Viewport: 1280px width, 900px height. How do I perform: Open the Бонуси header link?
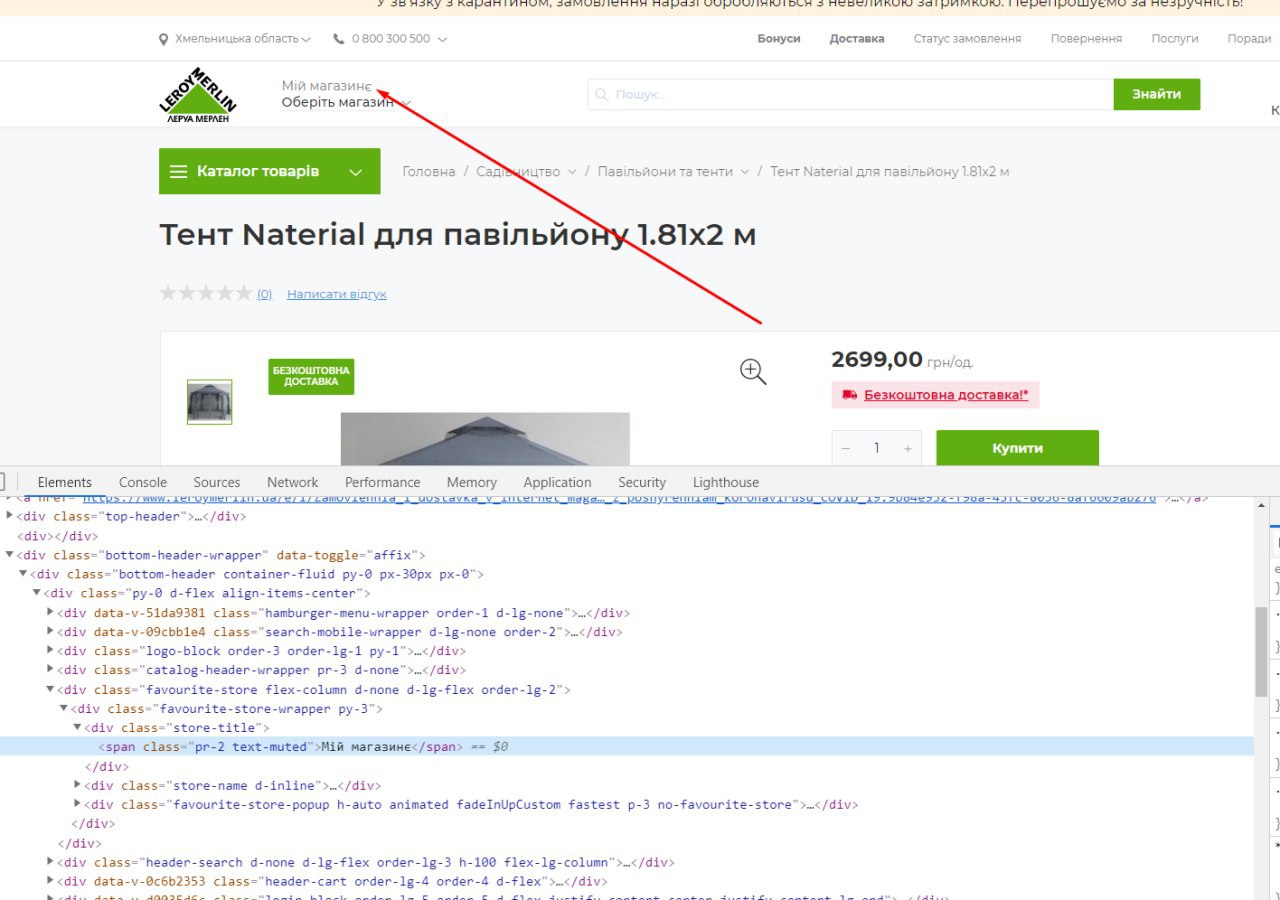pyautogui.click(x=779, y=39)
